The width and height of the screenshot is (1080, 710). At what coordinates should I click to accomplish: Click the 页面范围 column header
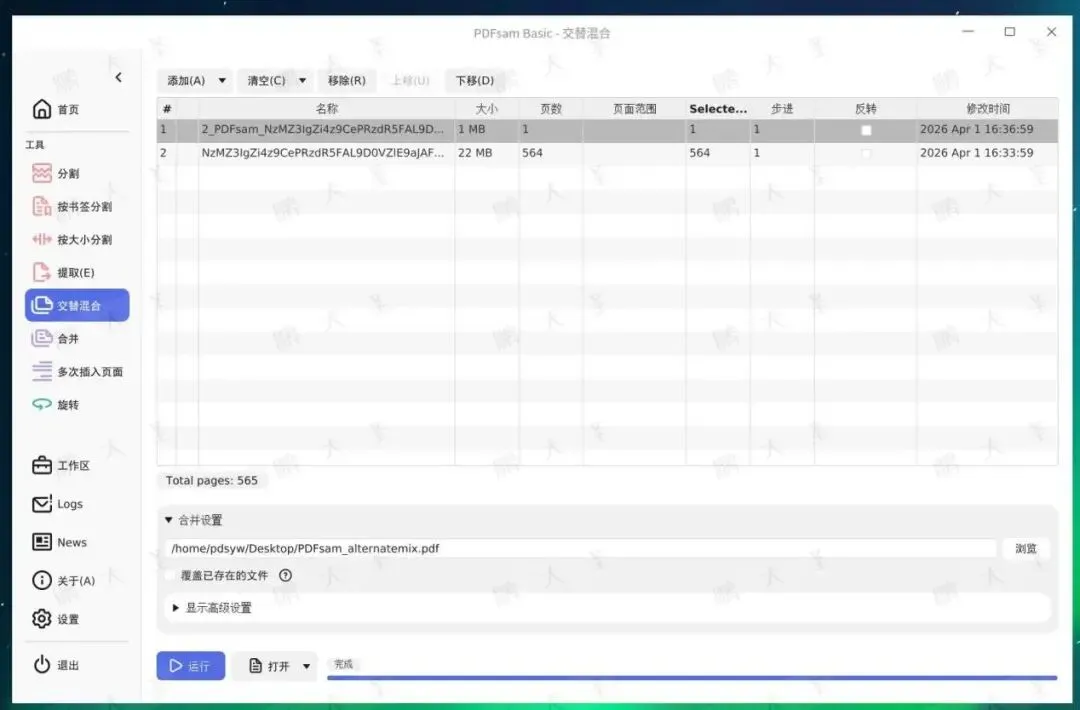coord(634,109)
